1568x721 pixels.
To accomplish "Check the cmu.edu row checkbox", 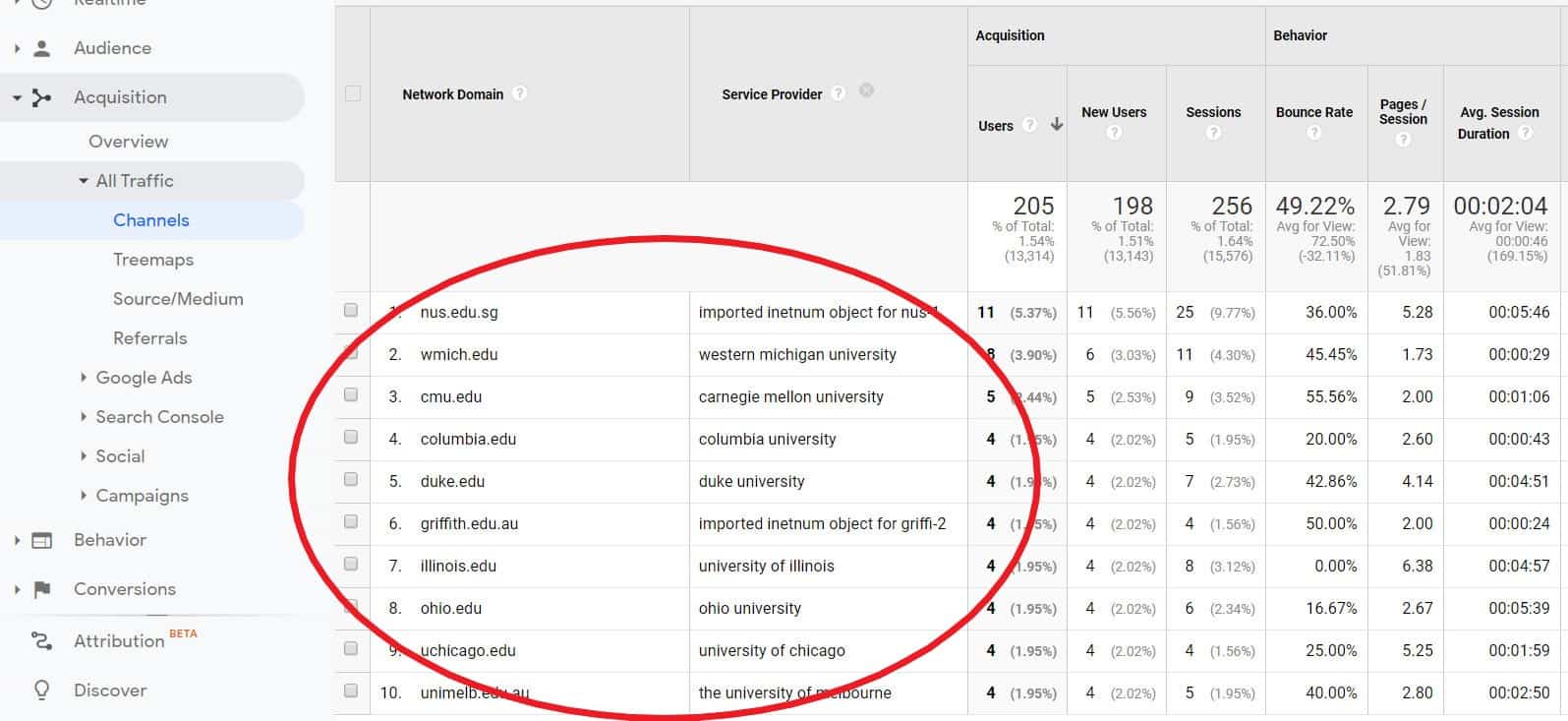I will tap(351, 394).
